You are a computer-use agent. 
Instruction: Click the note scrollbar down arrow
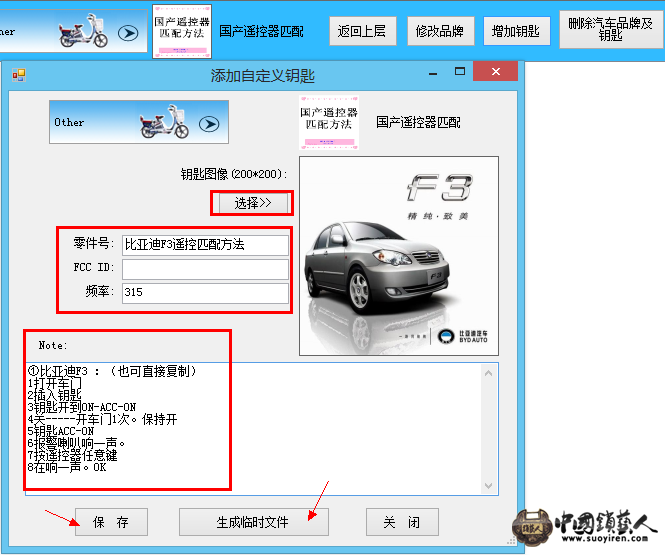tap(489, 485)
